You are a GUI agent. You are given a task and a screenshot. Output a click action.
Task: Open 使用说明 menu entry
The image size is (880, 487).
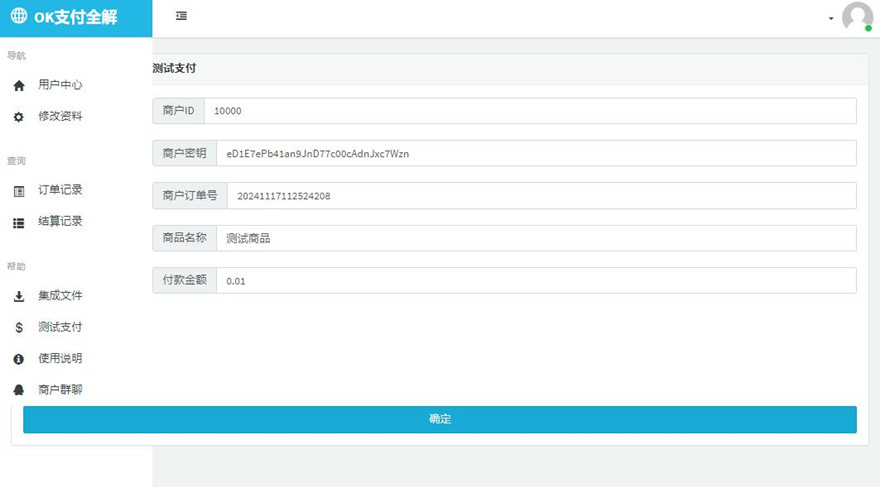[x=60, y=358]
